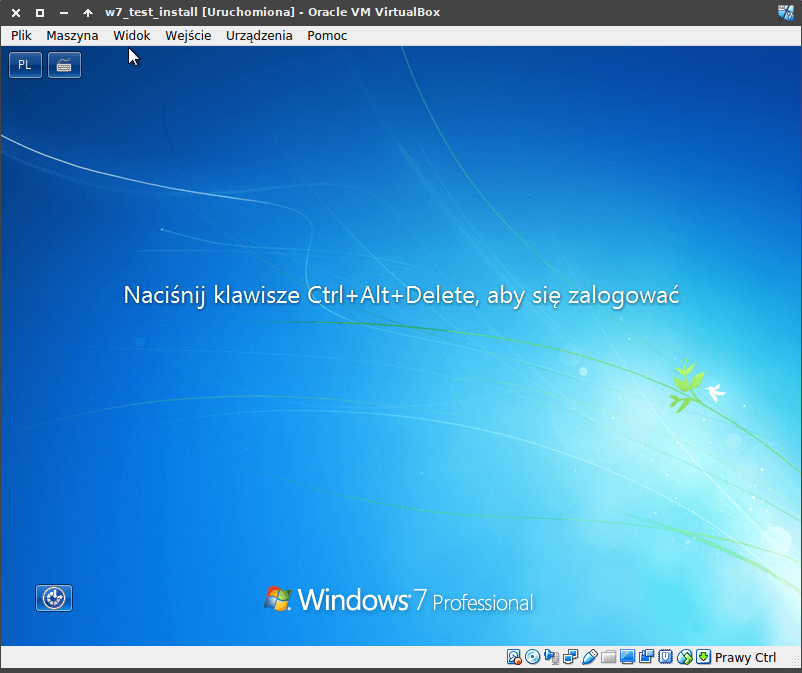Click the shared folders status icon
The image size is (802, 673).
608,657
